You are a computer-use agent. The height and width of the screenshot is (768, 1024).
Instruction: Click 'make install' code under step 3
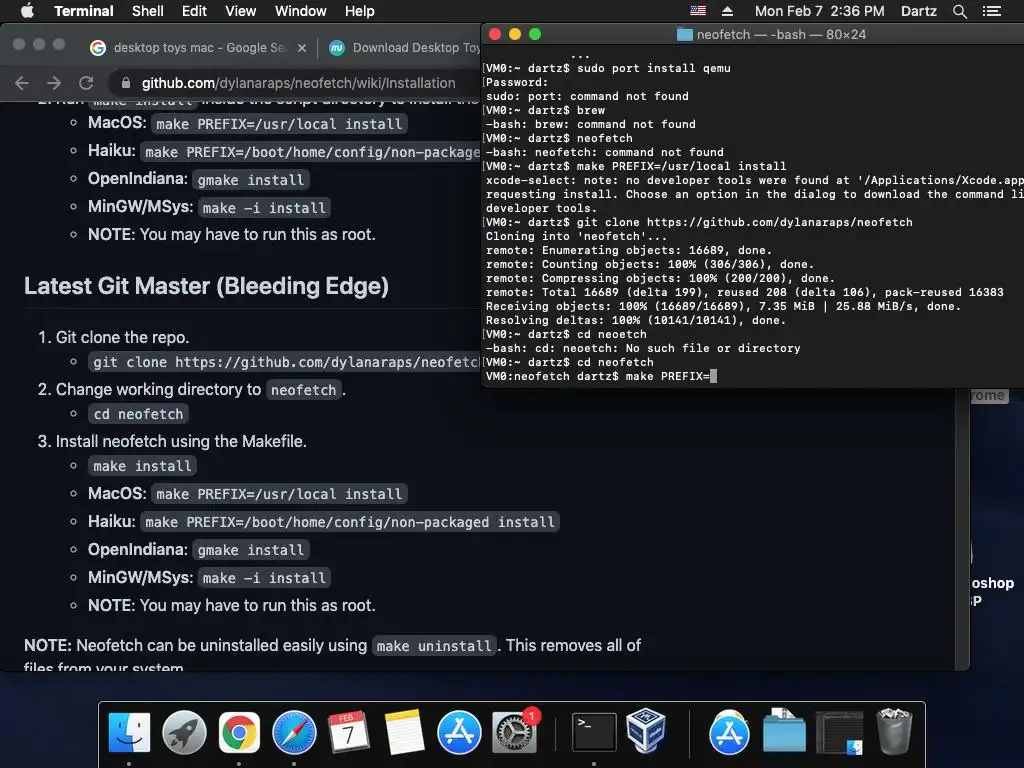(x=142, y=466)
